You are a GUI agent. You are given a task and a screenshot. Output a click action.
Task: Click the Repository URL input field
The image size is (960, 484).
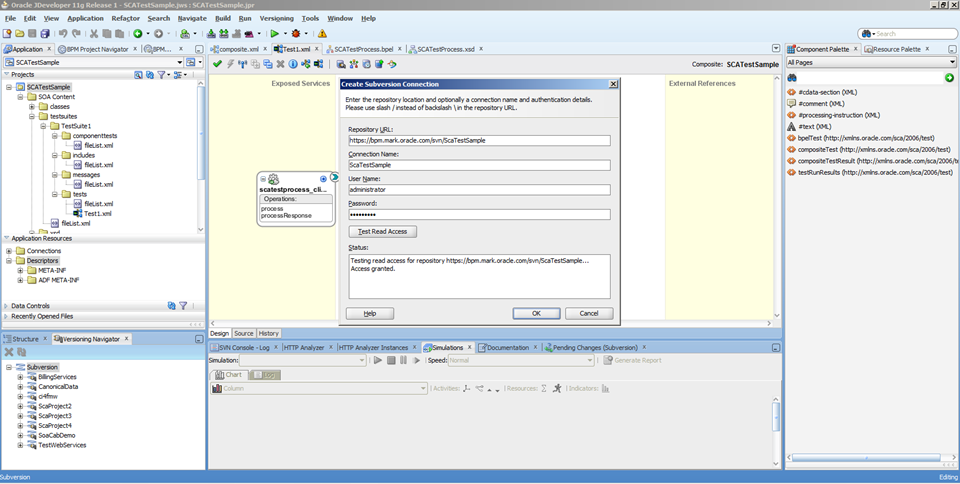(479, 141)
